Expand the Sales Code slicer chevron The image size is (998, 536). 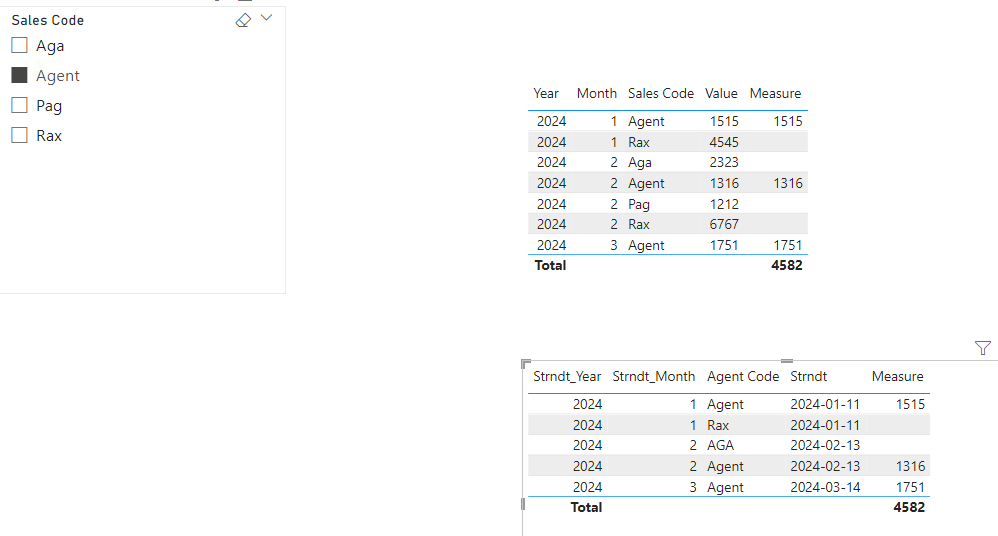click(x=267, y=18)
